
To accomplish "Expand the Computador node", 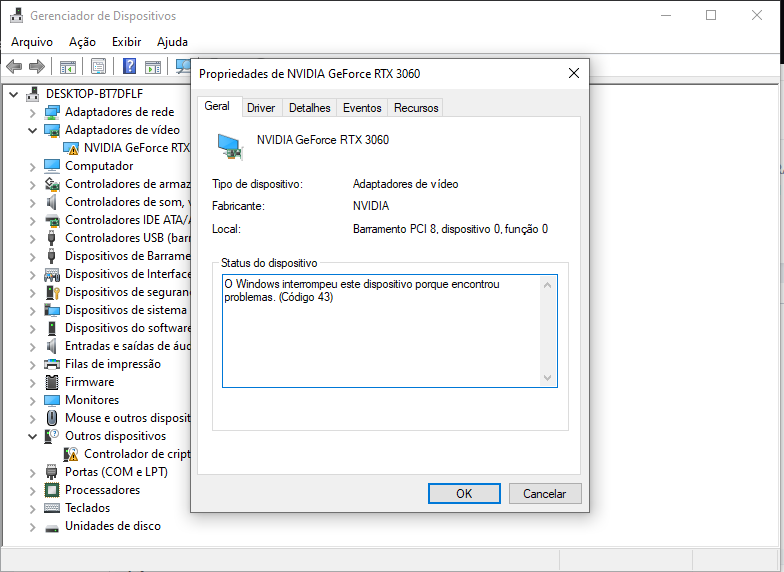I will (x=33, y=166).
